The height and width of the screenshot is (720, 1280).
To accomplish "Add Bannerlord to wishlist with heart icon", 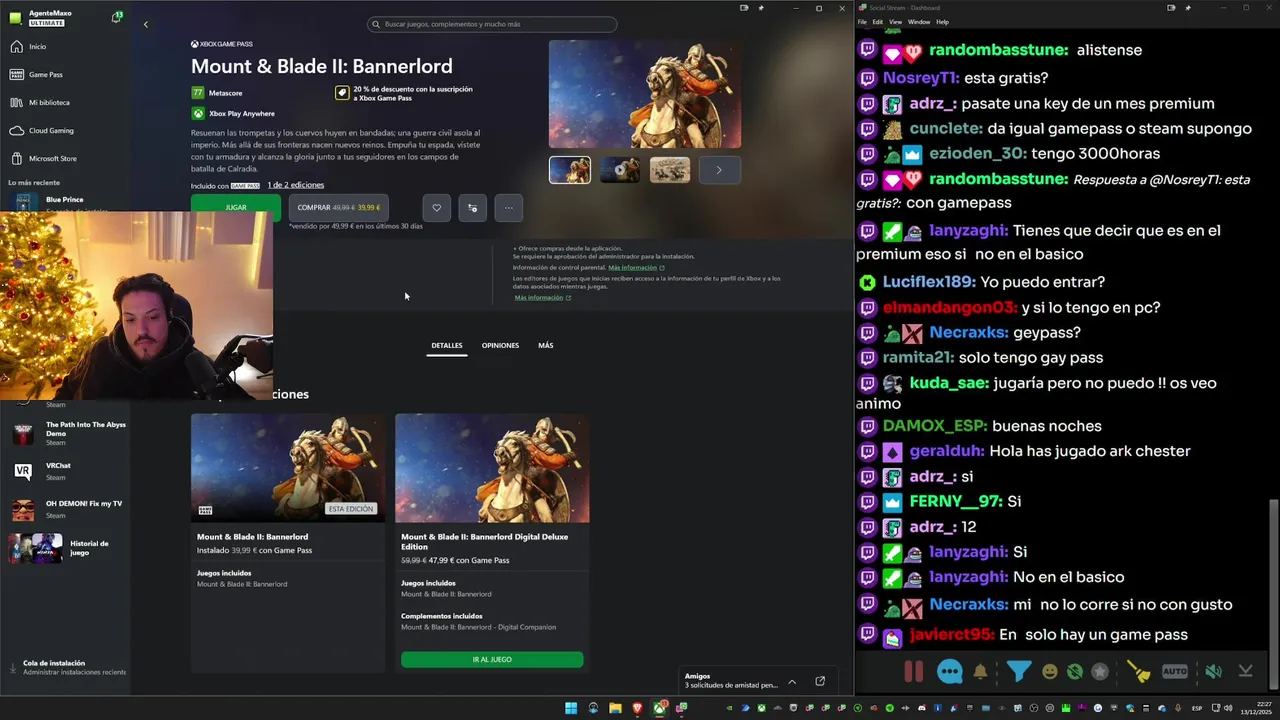I will coord(436,207).
